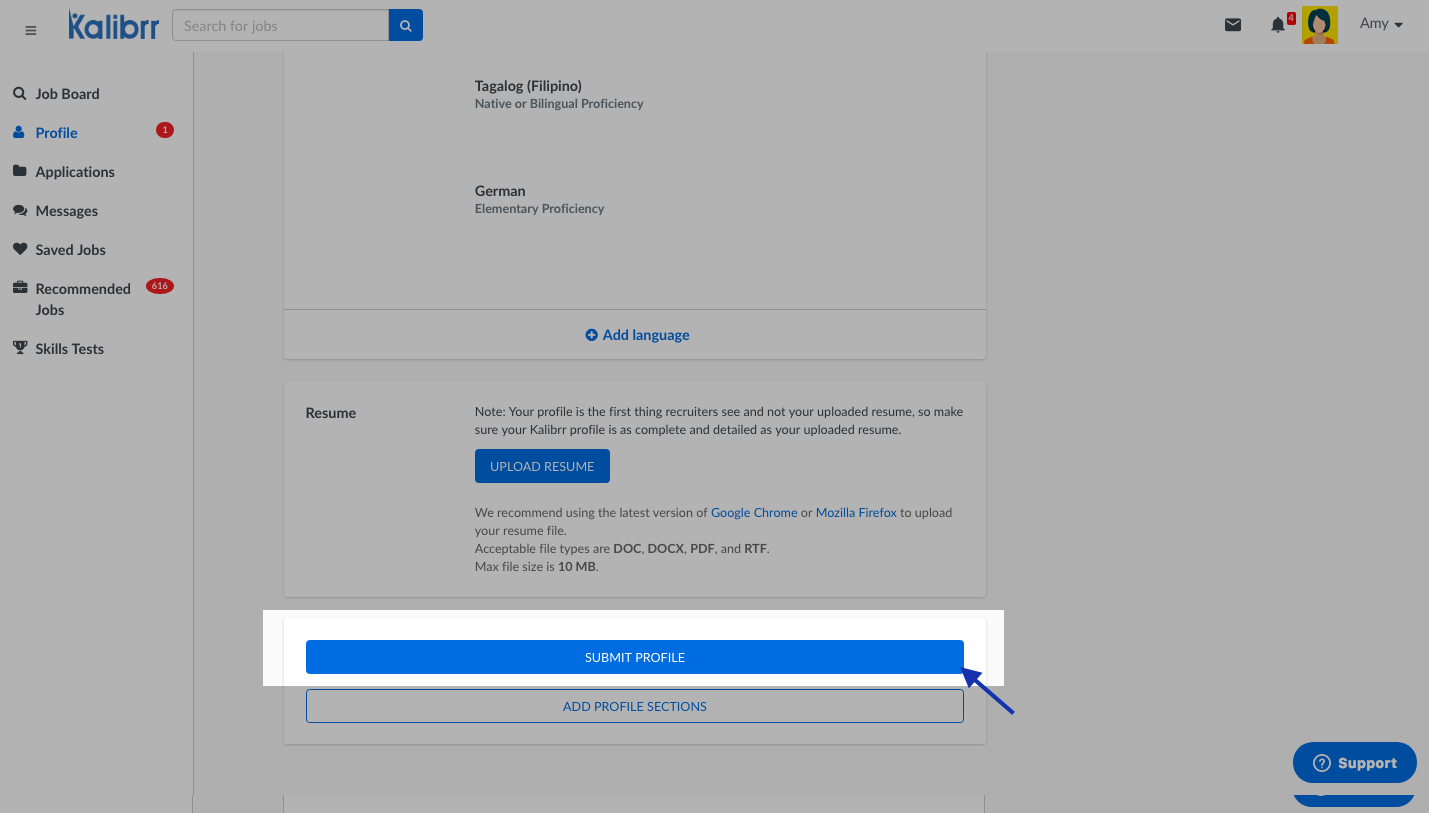1429x813 pixels.
Task: Open the notifications bell
Action: point(1278,25)
